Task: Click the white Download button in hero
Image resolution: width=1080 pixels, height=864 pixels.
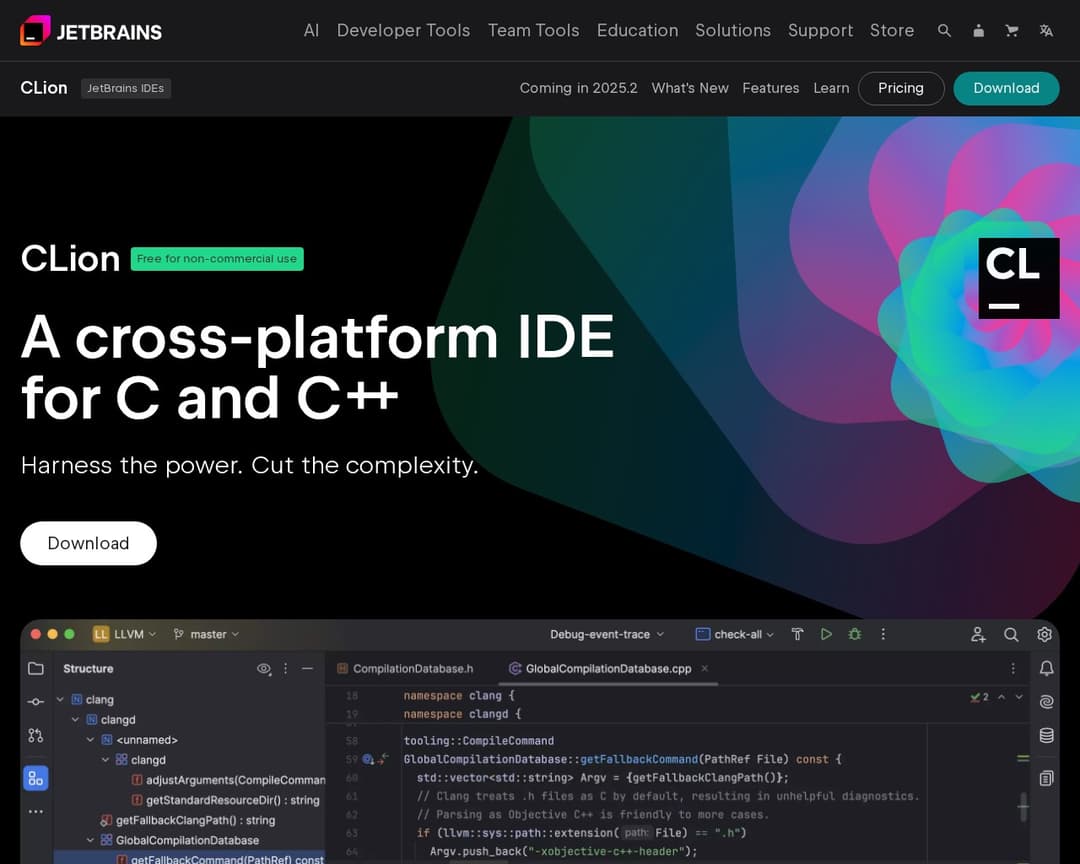Action: [88, 543]
